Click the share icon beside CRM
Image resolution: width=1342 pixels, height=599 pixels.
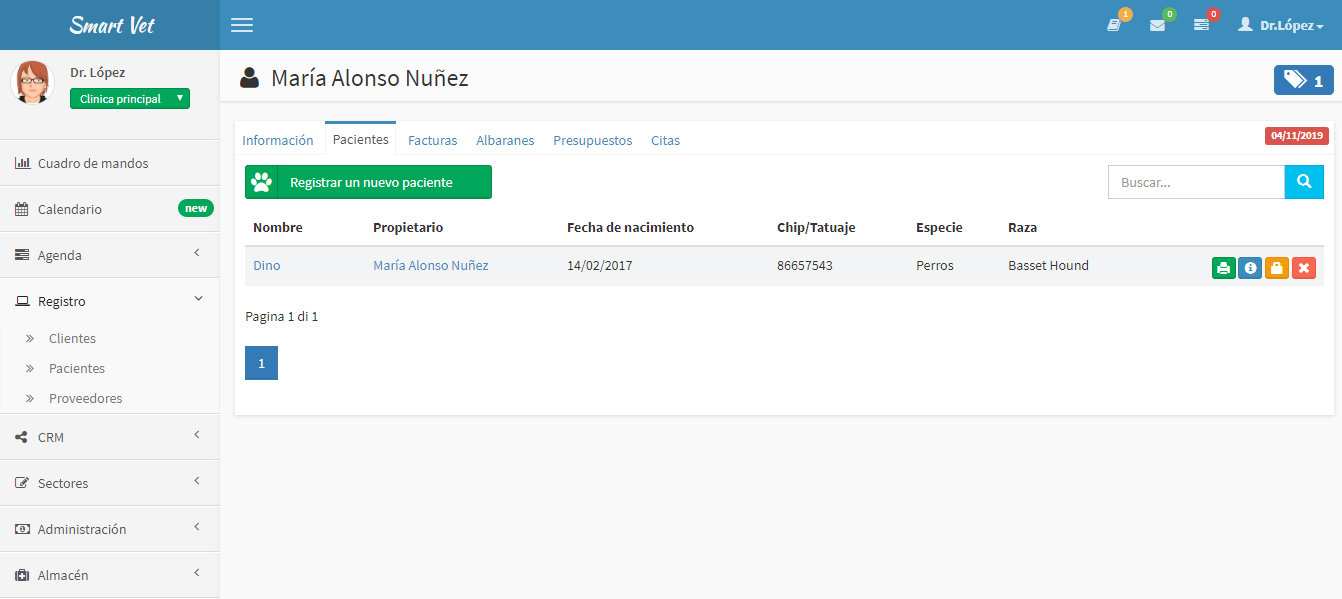(x=22, y=437)
